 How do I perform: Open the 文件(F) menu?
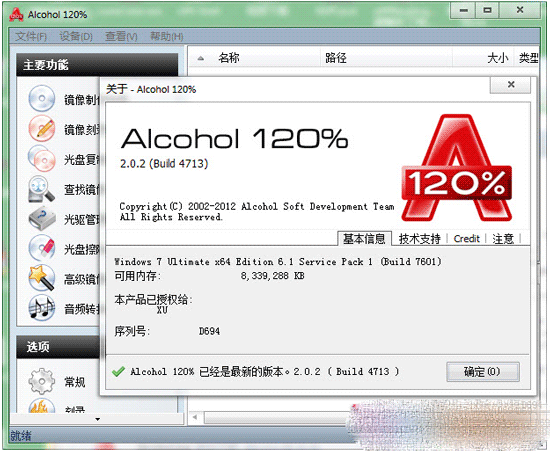click(31, 36)
